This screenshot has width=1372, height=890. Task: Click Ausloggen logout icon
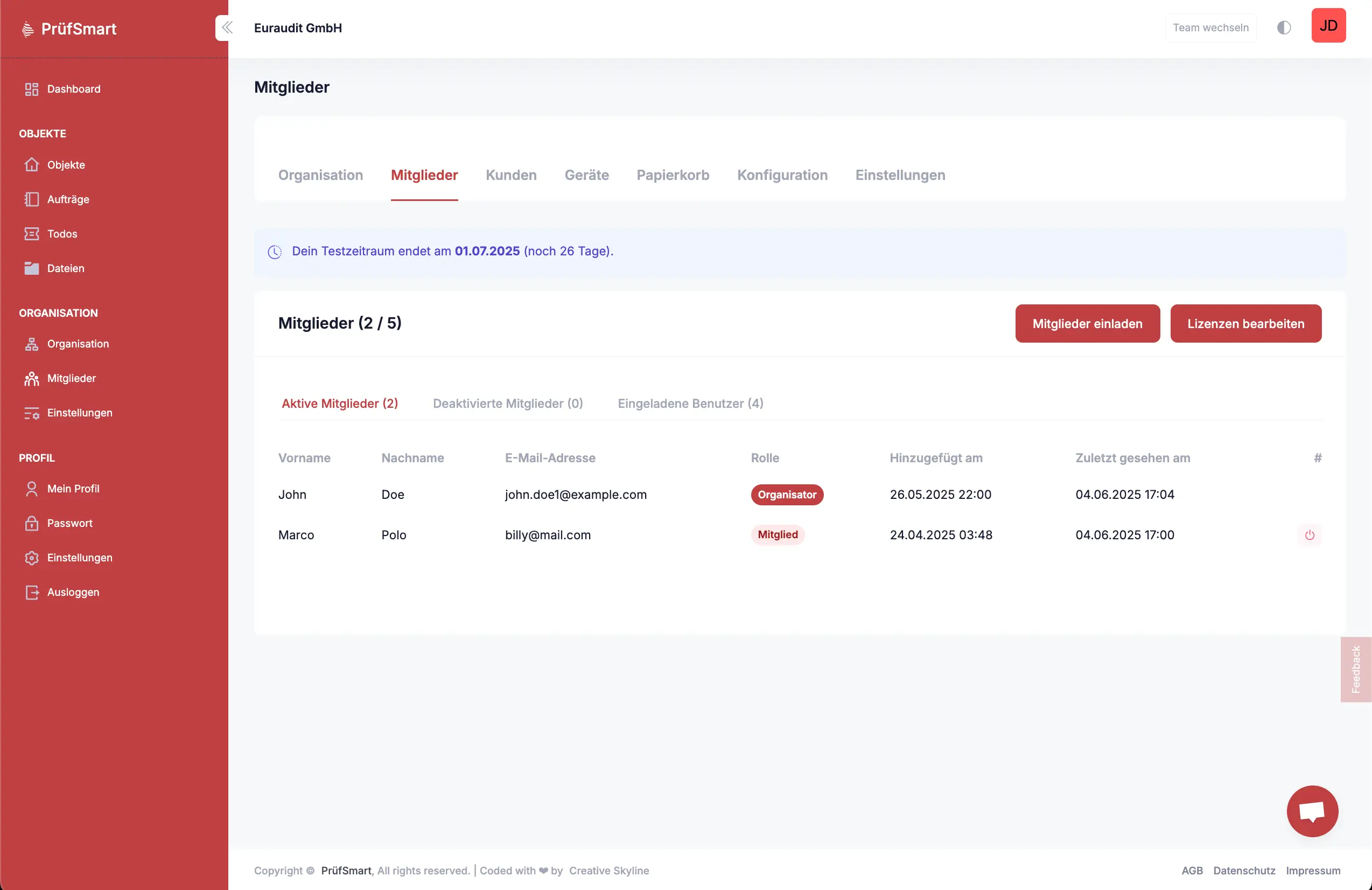(32, 593)
